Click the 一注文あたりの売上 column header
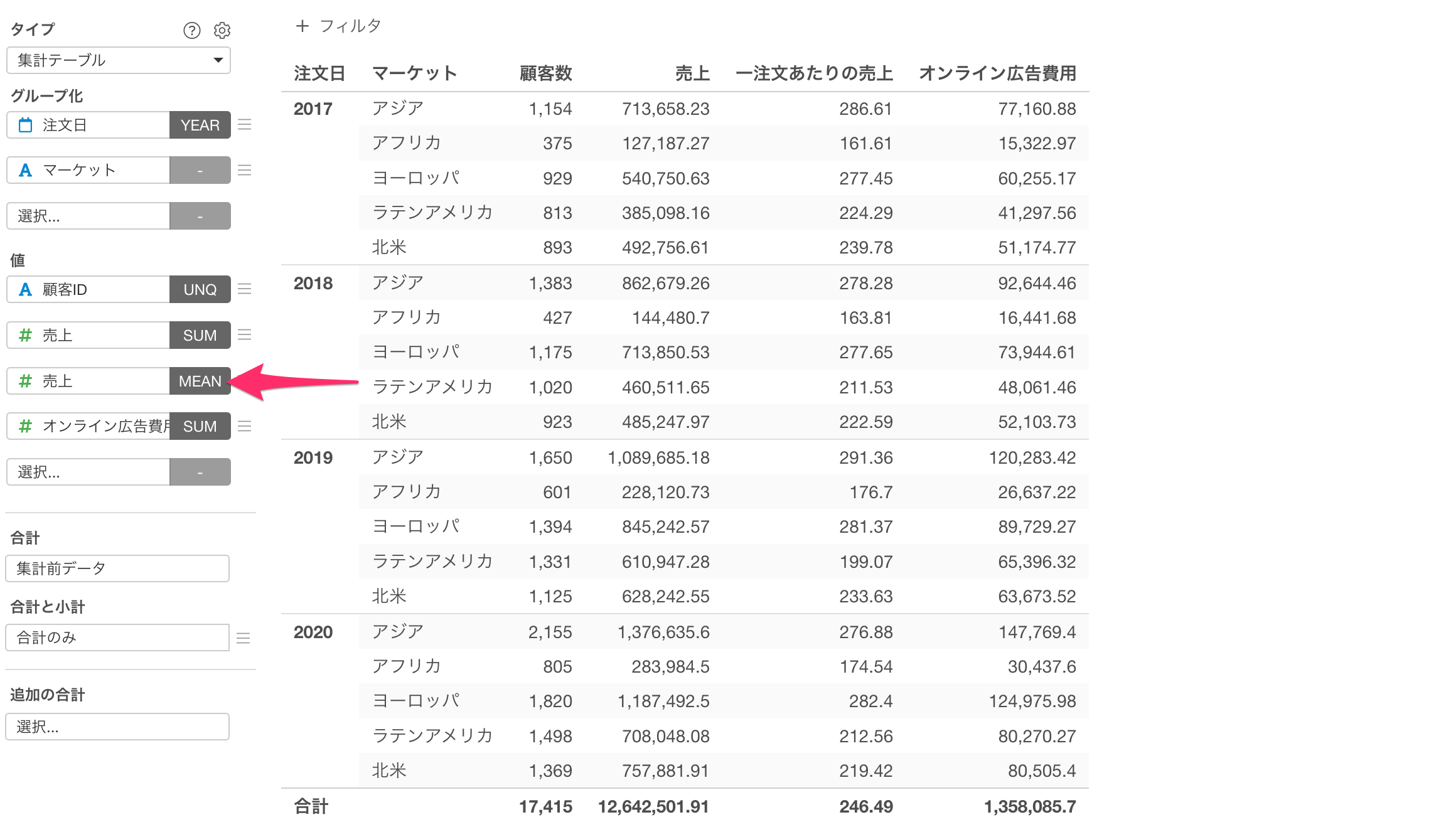The image size is (1456, 827). 813,73
